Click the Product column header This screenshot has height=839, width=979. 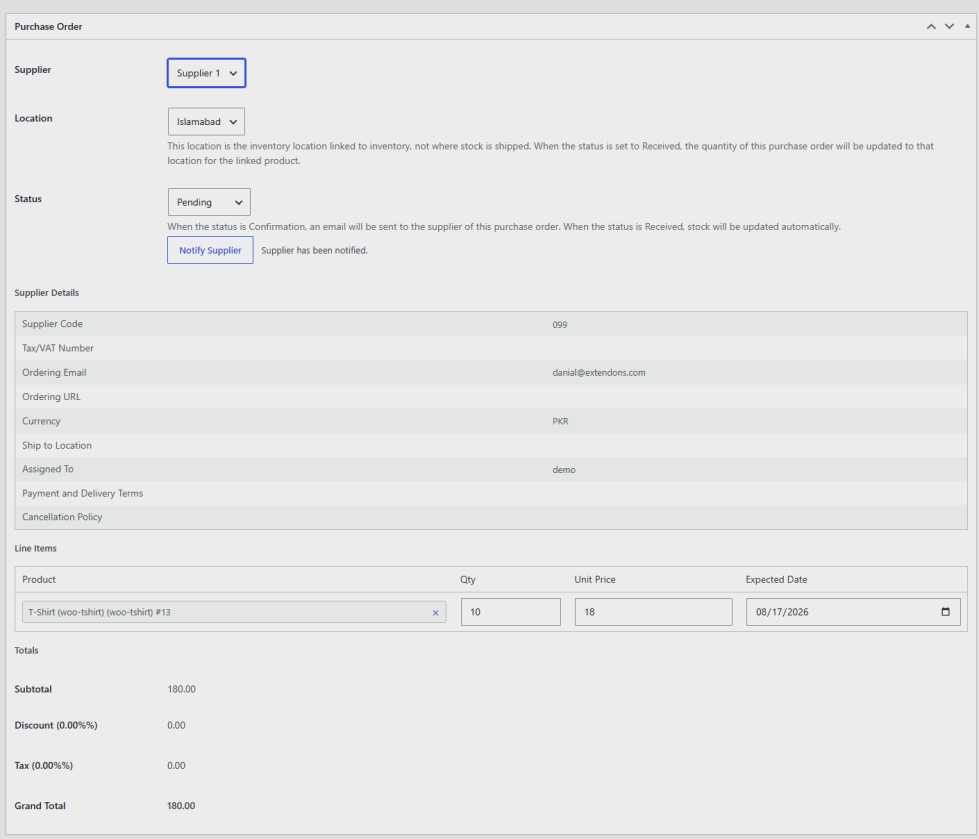(x=39, y=580)
